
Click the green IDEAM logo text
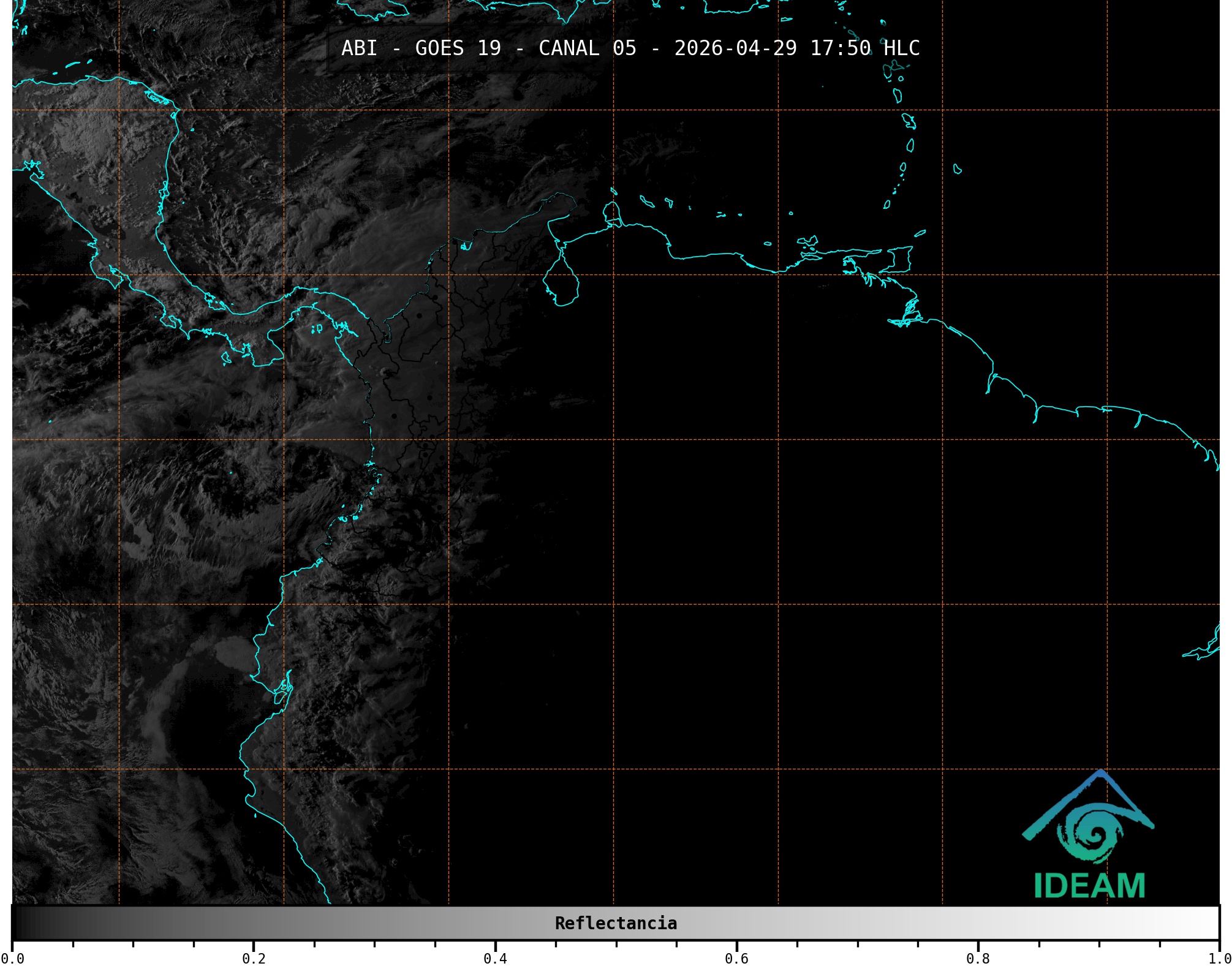pyautogui.click(x=1089, y=886)
